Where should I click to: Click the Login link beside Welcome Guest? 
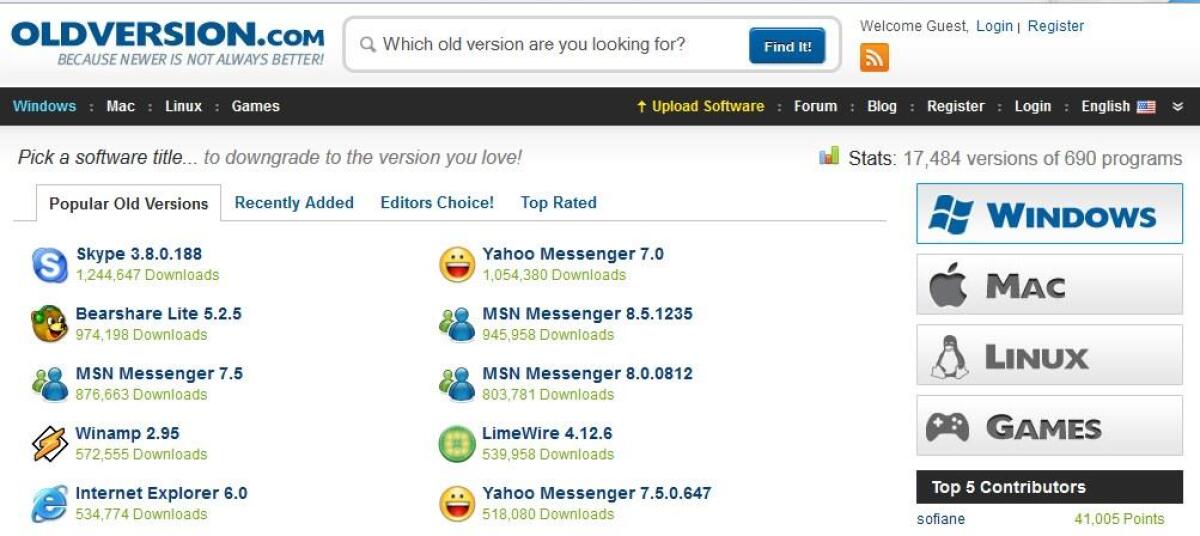coord(994,26)
